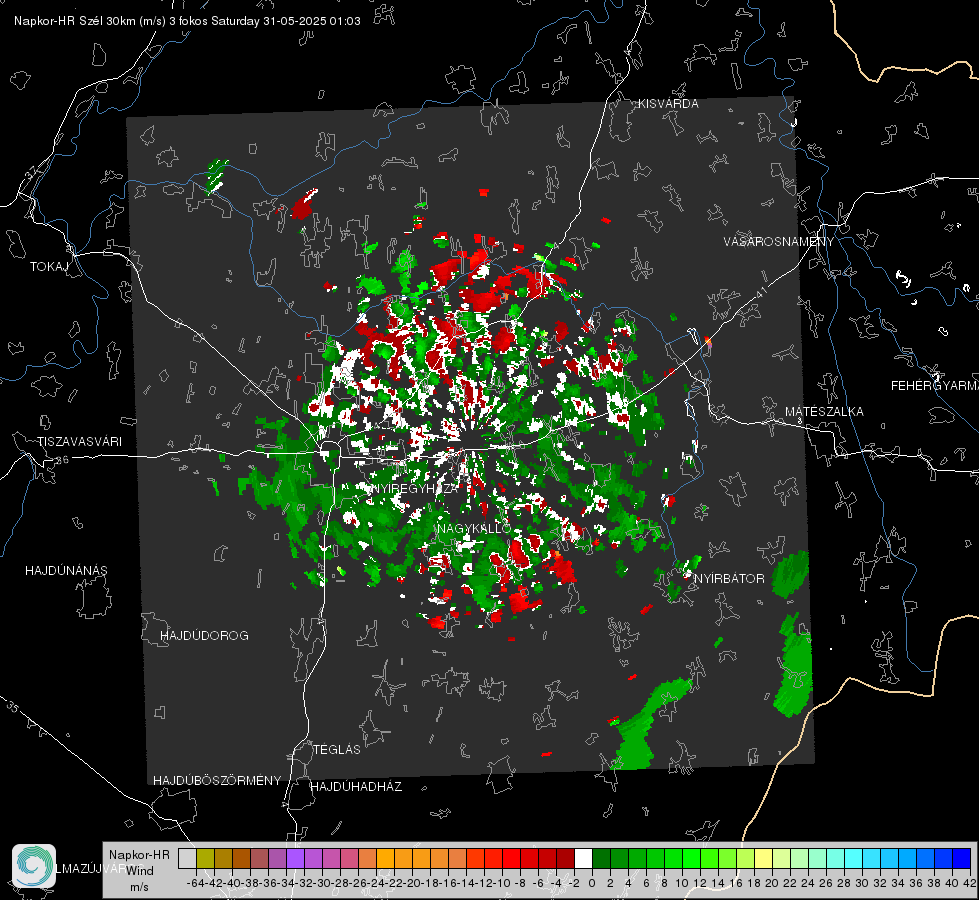Click the TOKAJ town label
979x900 pixels.
click(49, 267)
